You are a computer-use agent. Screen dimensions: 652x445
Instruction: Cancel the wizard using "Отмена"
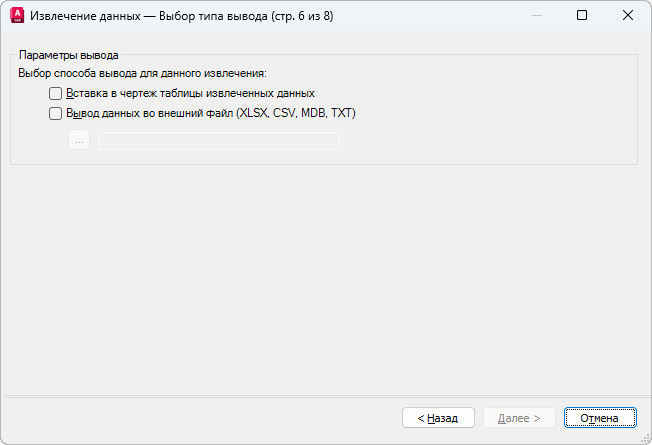[x=599, y=418]
